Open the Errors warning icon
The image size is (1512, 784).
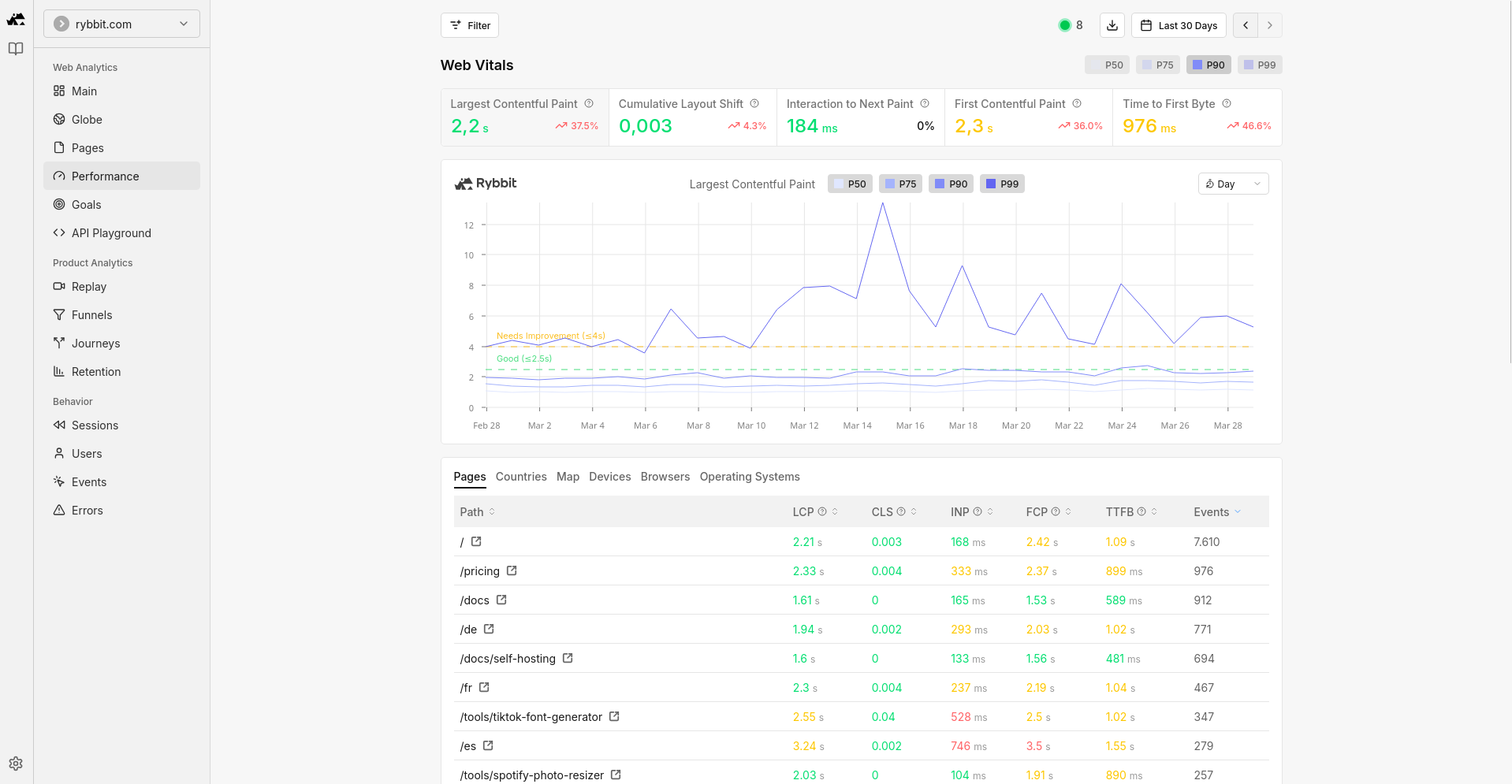pos(58,510)
